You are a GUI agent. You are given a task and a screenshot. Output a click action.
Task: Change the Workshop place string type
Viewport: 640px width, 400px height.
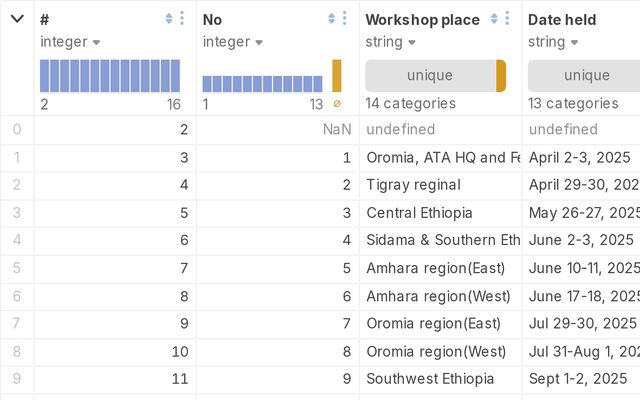(390, 42)
